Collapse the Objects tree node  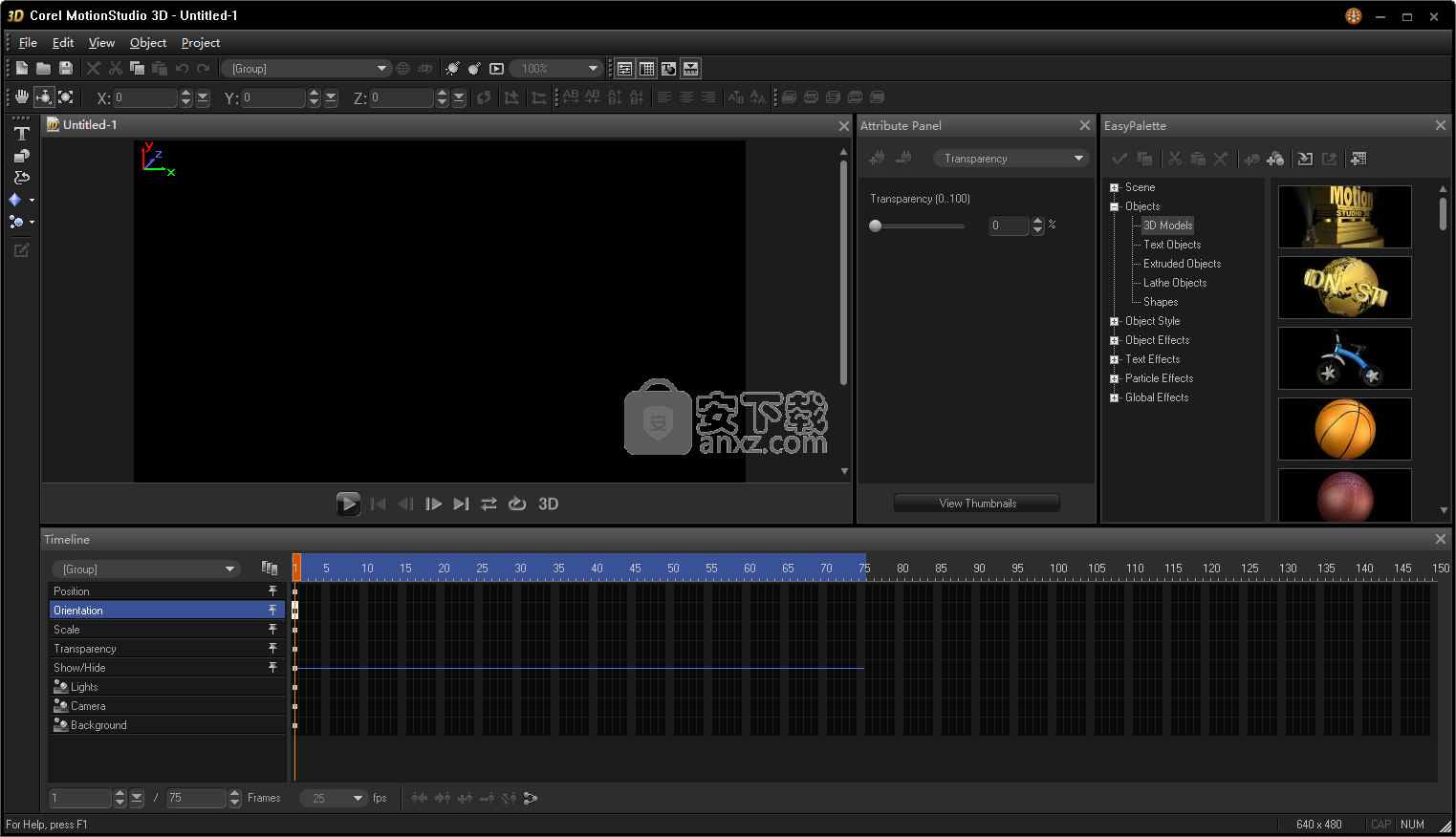pos(1114,206)
